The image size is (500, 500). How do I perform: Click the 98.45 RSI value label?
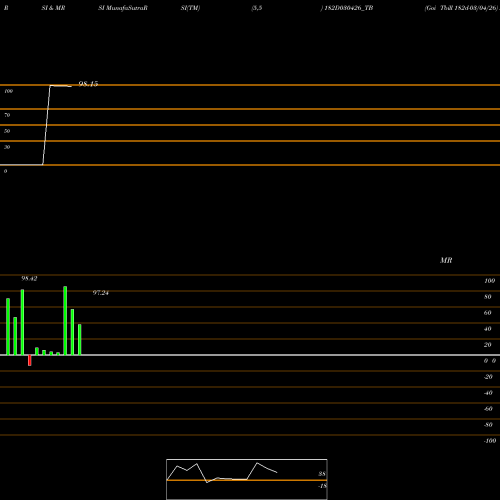[x=88, y=84]
